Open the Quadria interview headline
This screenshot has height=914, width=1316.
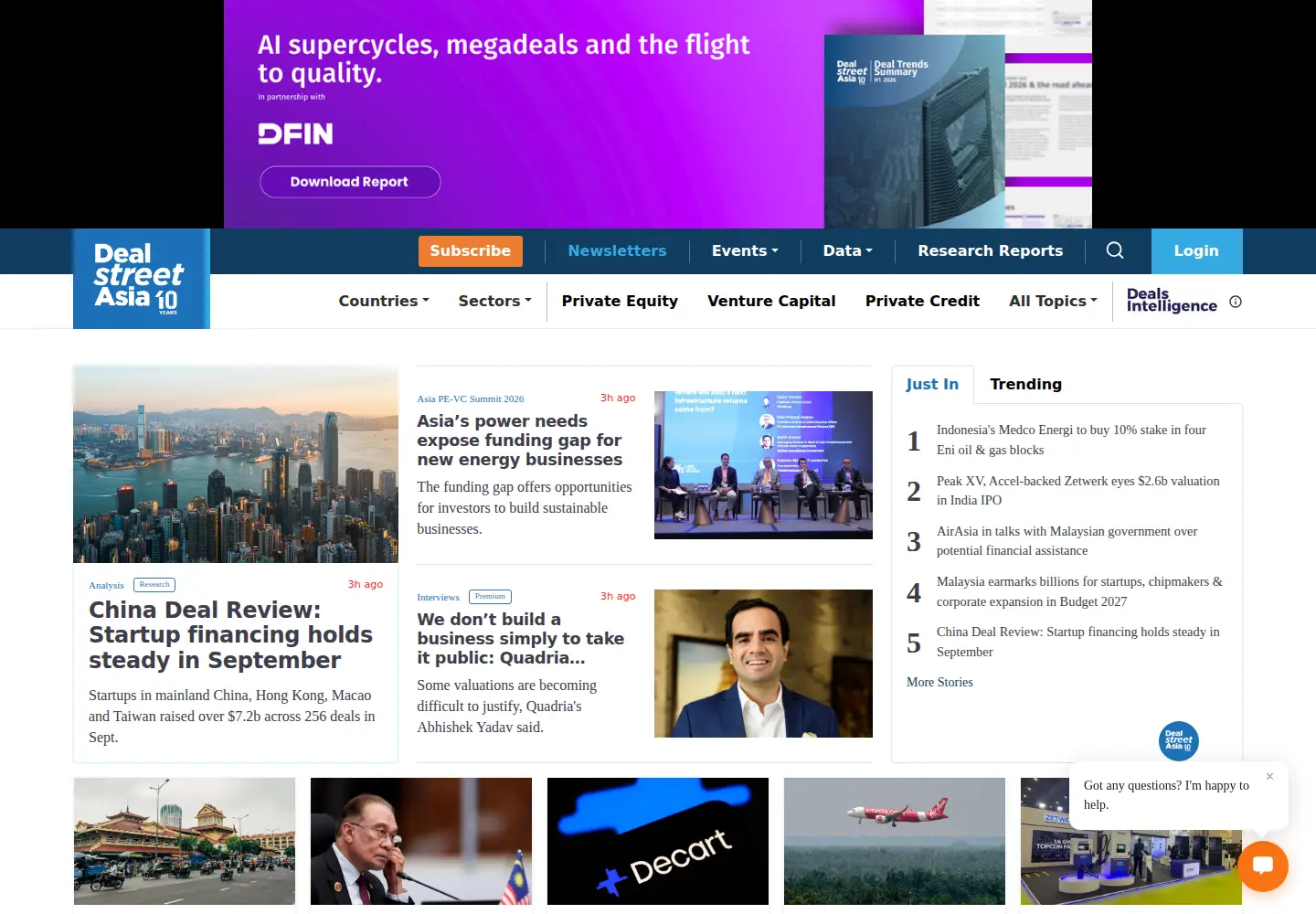(x=521, y=639)
